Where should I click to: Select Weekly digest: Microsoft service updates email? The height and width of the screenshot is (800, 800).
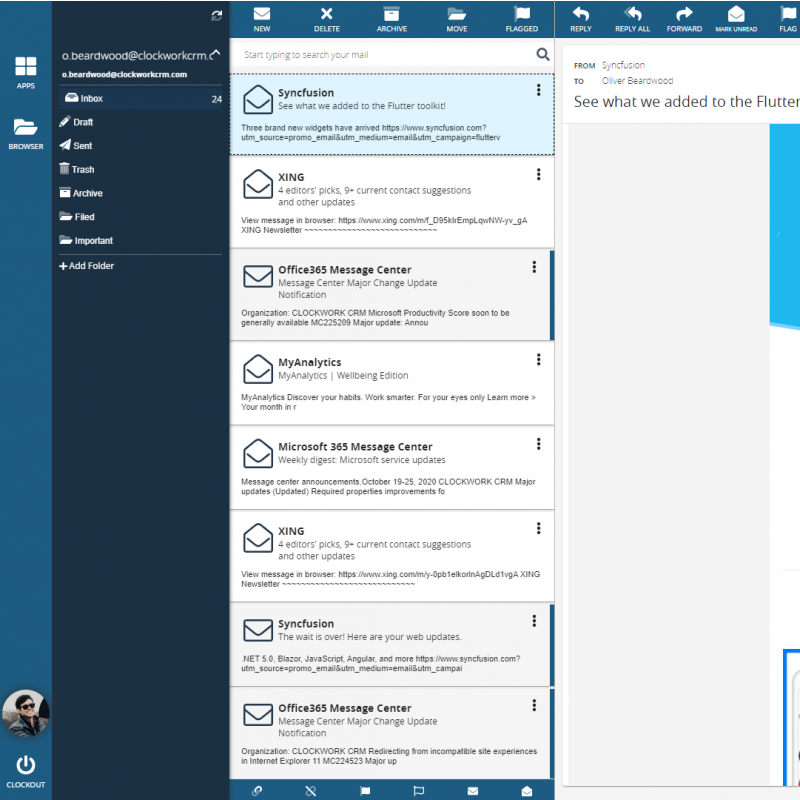pyautogui.click(x=391, y=467)
